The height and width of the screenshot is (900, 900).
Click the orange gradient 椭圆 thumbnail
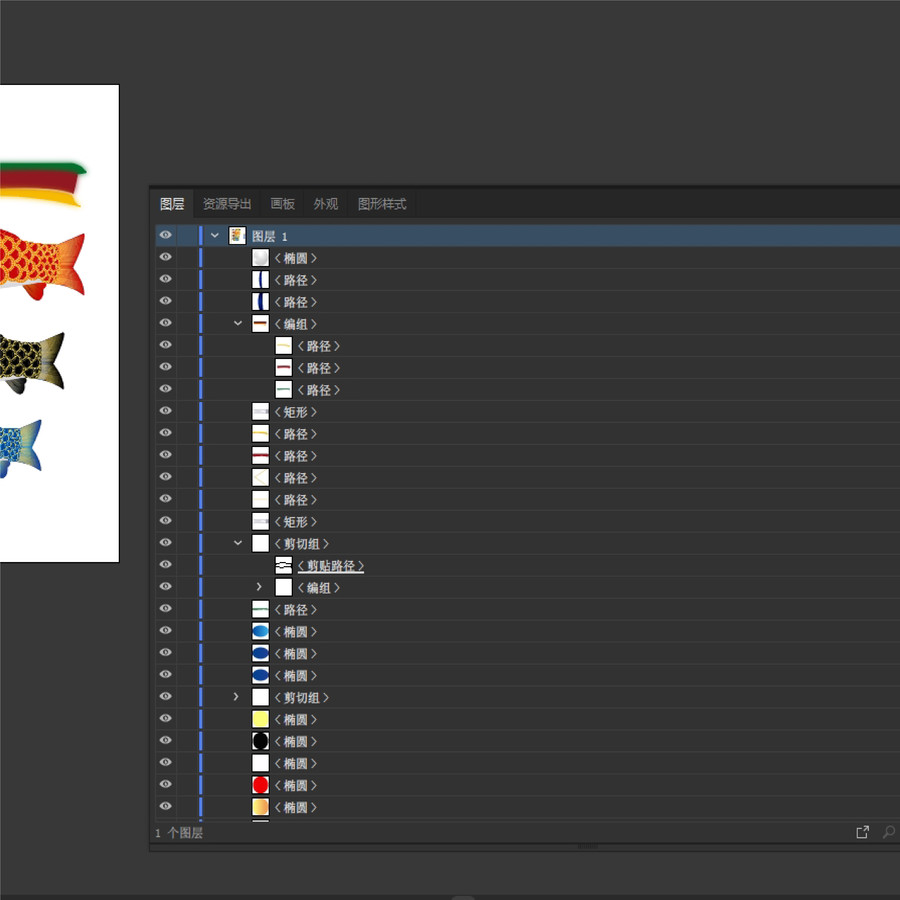coord(261,807)
